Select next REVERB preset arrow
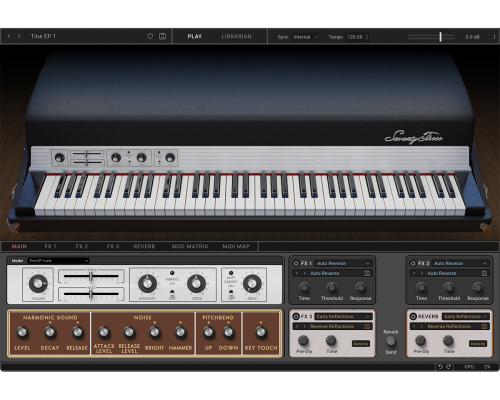500x400 pixels. pyautogui.click(x=422, y=326)
